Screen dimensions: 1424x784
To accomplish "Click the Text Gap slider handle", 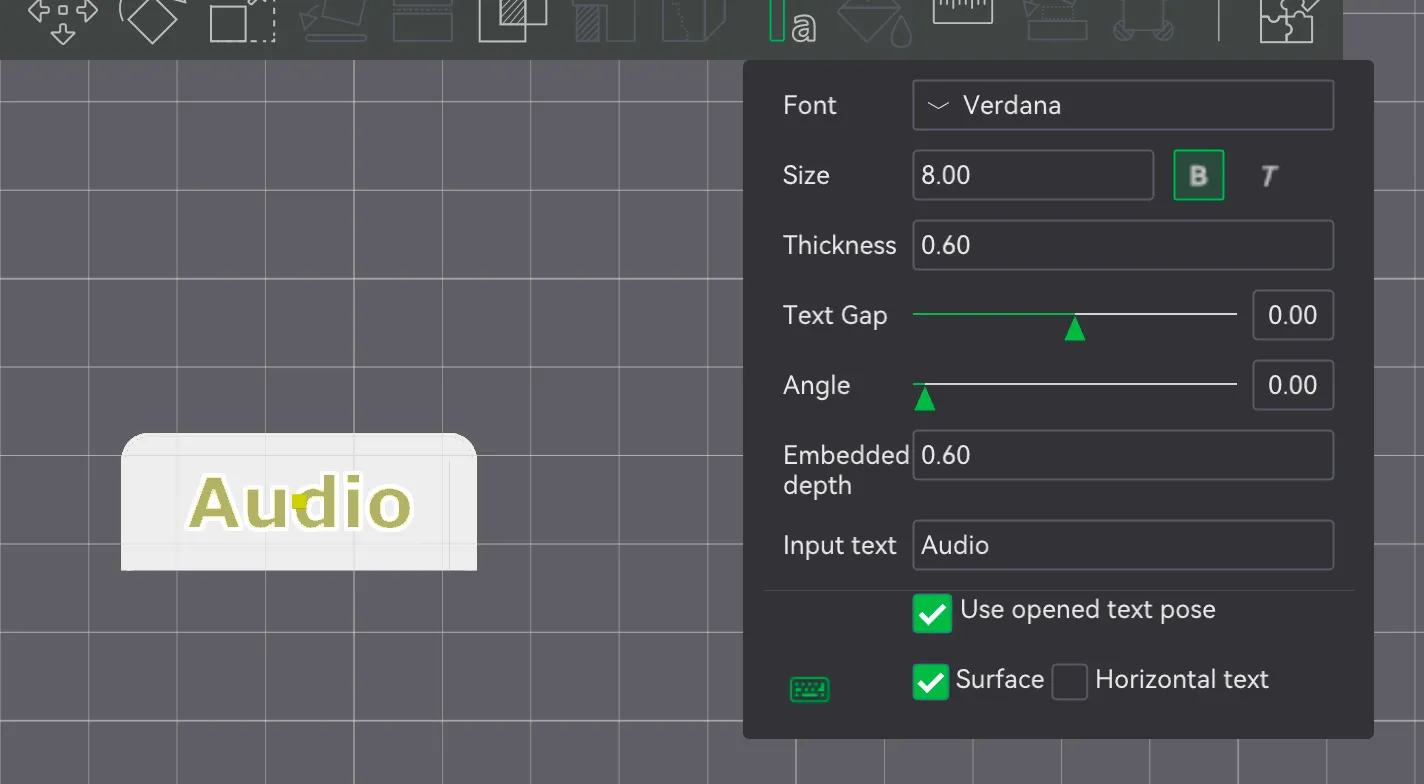I will pos(1075,328).
